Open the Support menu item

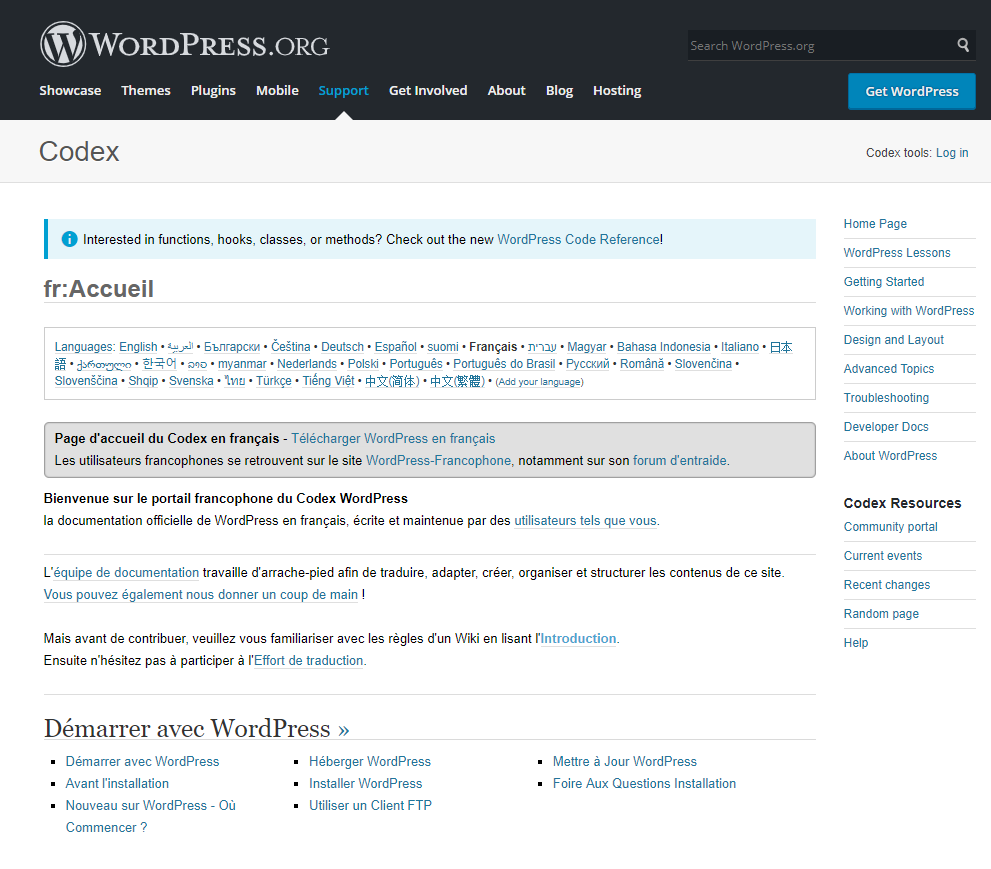click(x=343, y=90)
